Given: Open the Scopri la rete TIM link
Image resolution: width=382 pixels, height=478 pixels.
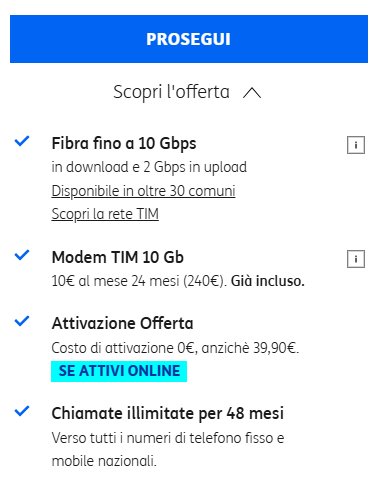Looking at the screenshot, I should [x=105, y=214].
